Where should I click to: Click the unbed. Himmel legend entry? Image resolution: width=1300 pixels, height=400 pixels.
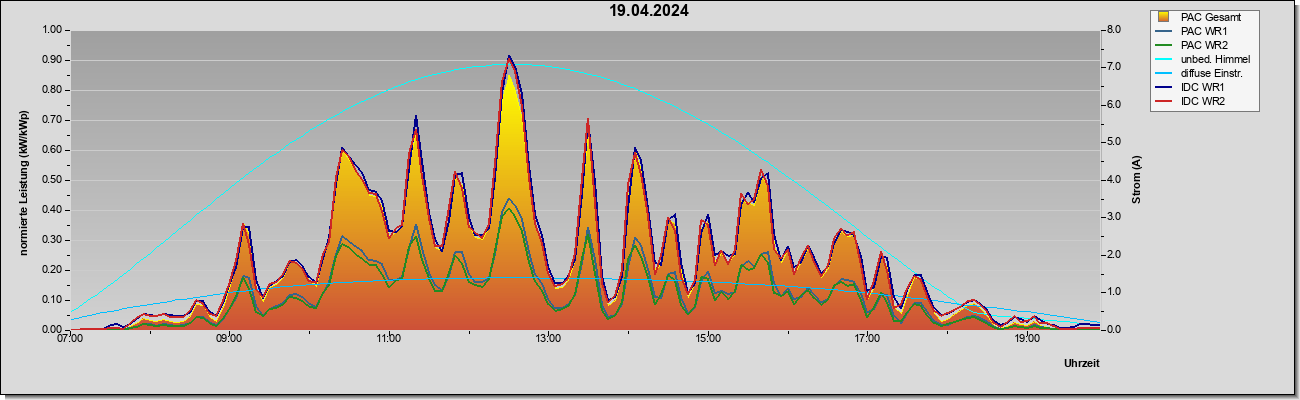(x=1204, y=59)
